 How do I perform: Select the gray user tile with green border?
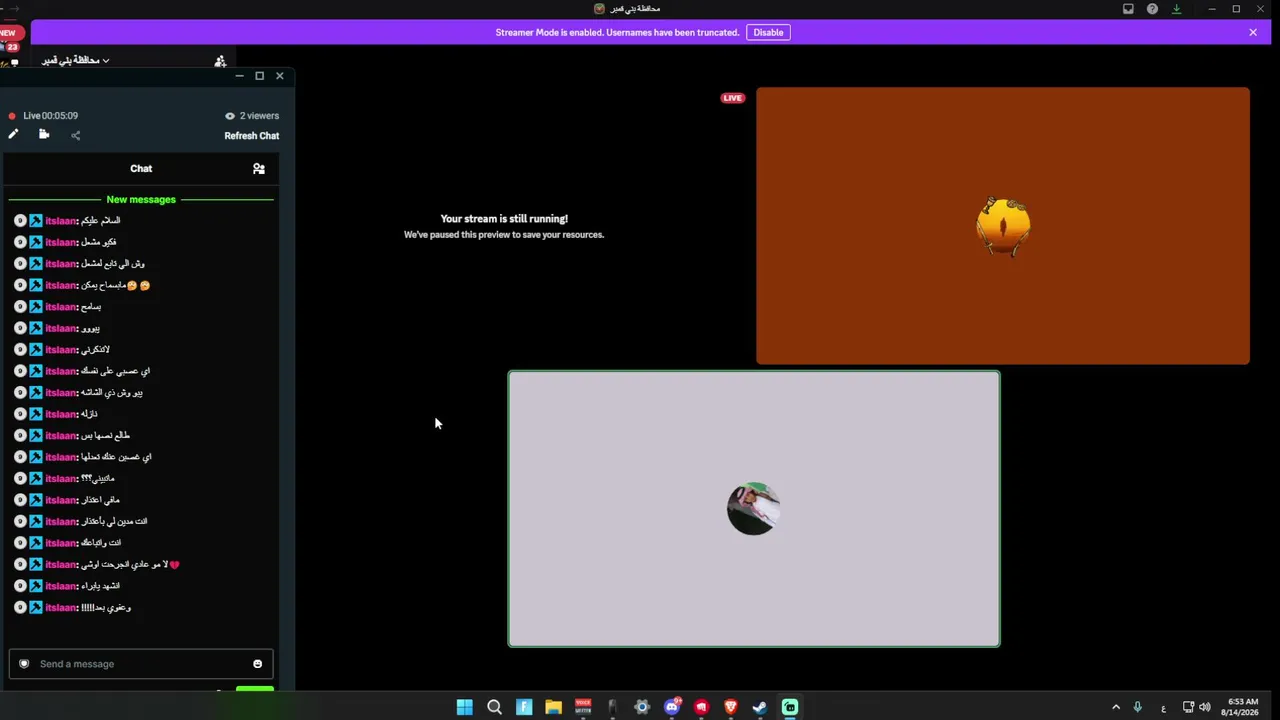pos(754,509)
